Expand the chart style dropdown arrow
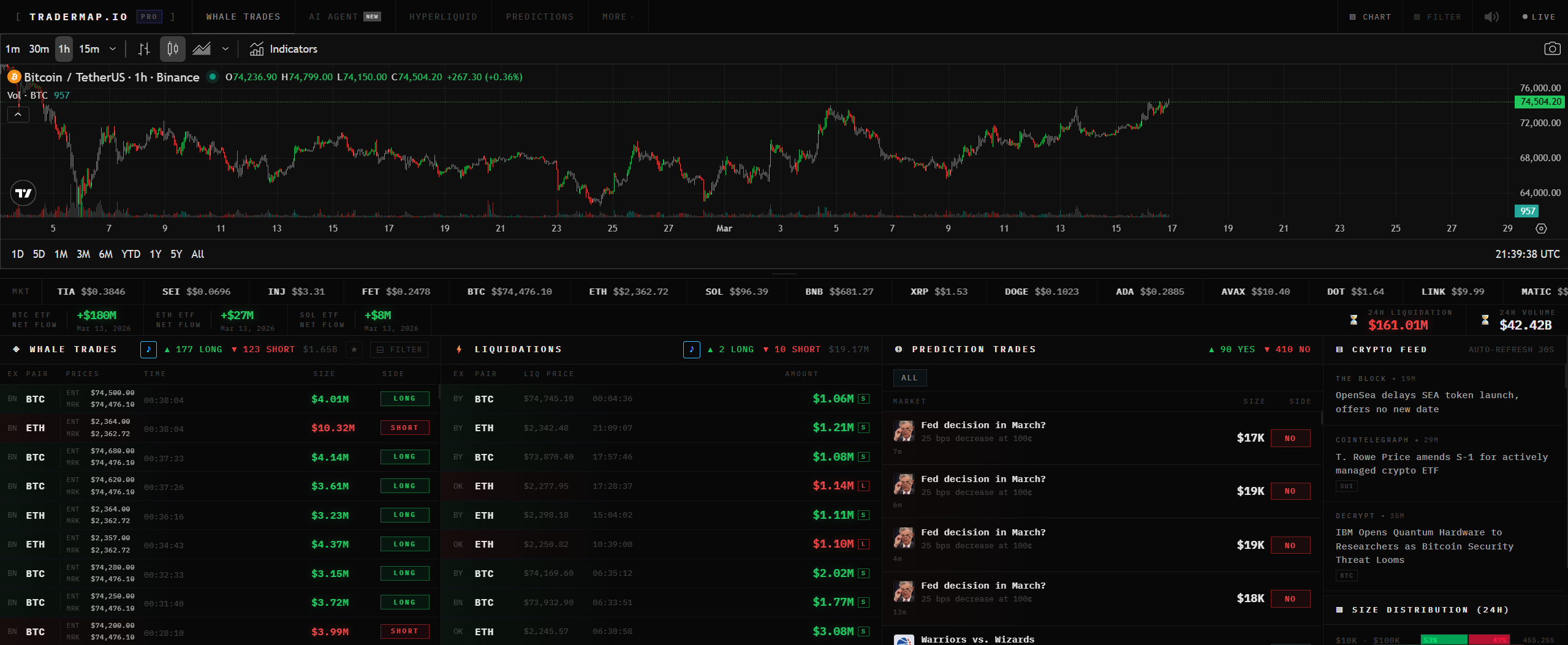This screenshot has height=645, width=1568. tap(225, 49)
